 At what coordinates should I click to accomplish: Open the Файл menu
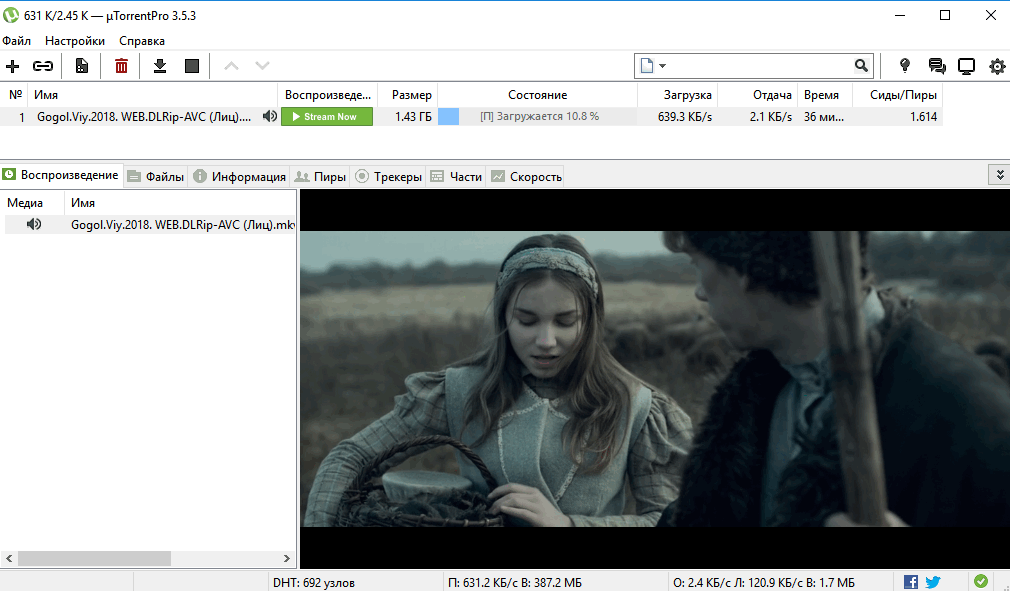[16, 41]
